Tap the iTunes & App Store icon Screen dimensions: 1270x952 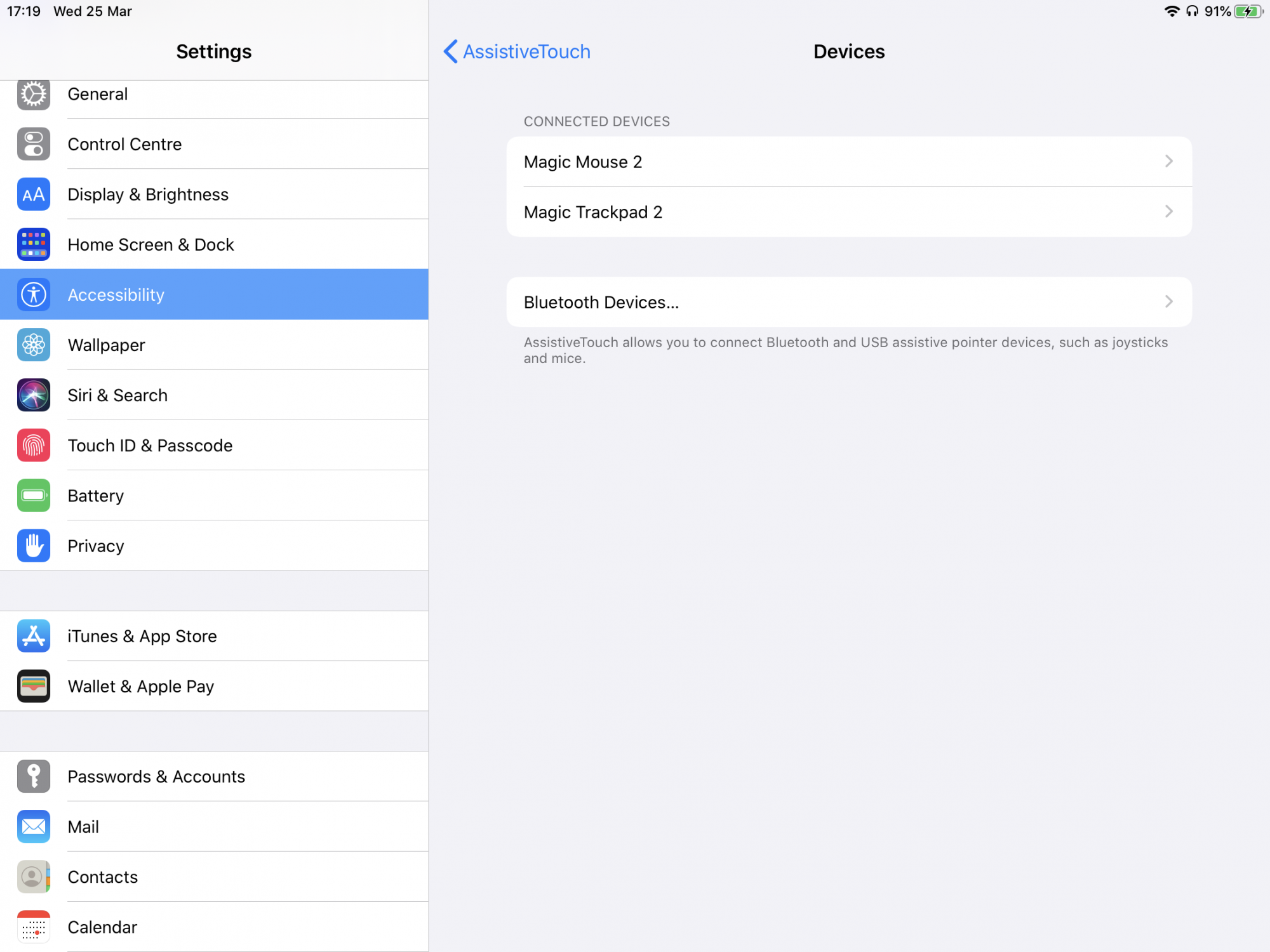click(x=34, y=635)
